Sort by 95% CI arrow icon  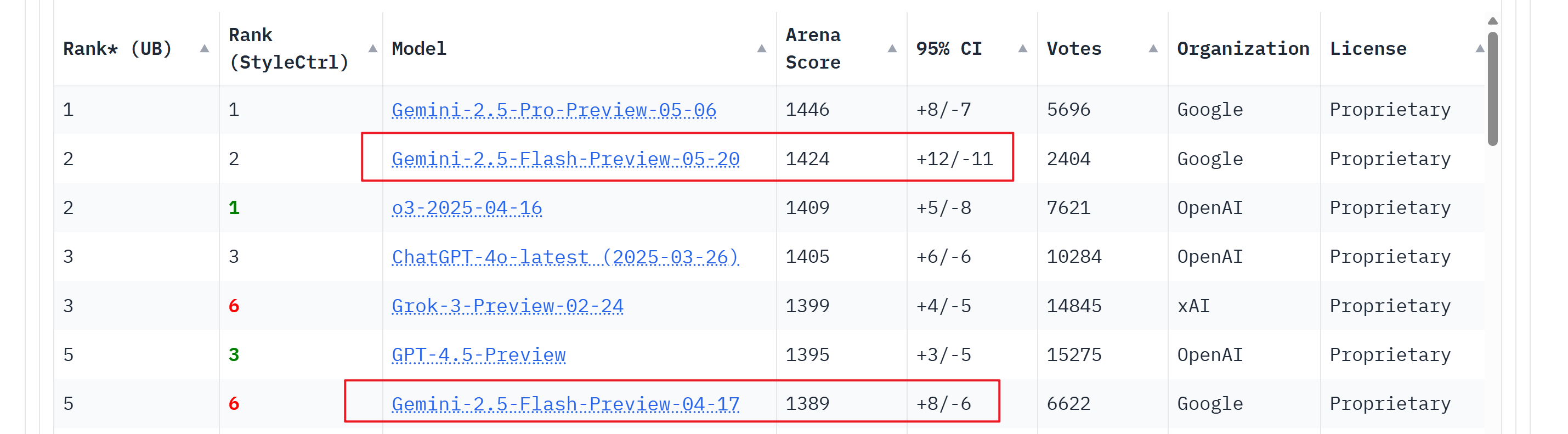[1023, 49]
